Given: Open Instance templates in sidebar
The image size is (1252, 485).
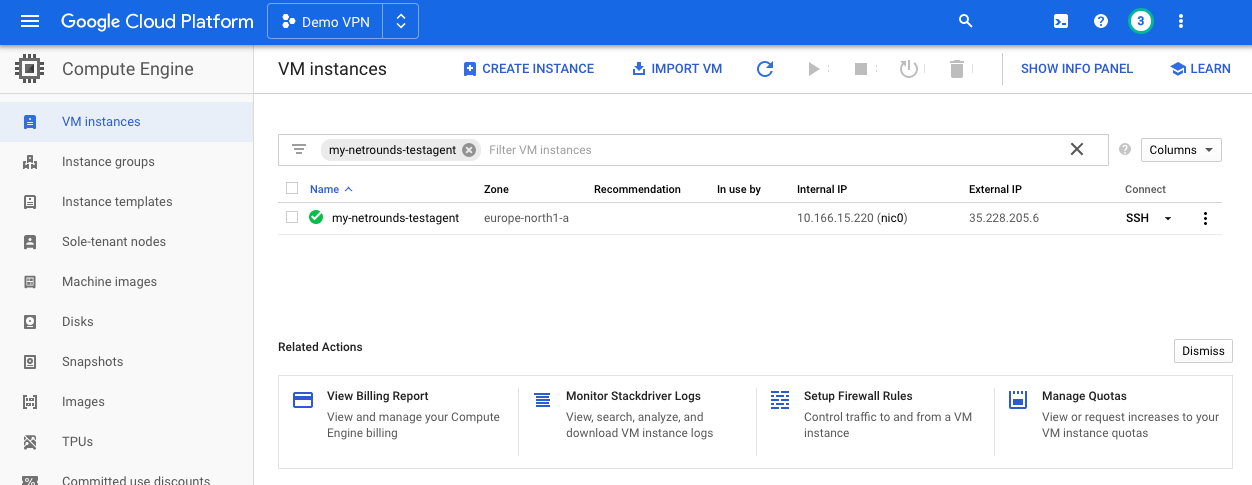Looking at the screenshot, I should click(127, 202).
